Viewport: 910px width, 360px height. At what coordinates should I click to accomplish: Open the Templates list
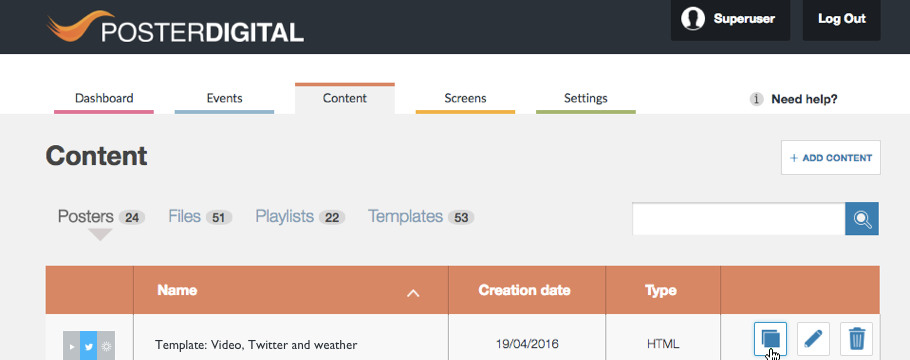tap(421, 217)
